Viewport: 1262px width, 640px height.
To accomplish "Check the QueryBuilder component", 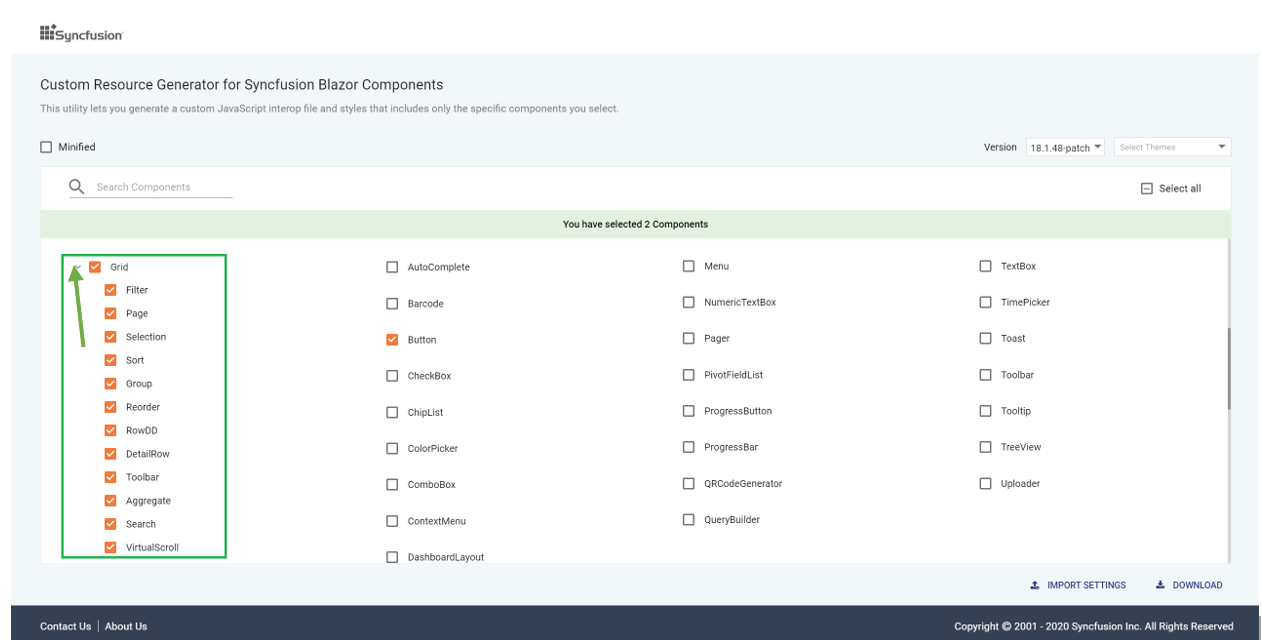I will [689, 519].
